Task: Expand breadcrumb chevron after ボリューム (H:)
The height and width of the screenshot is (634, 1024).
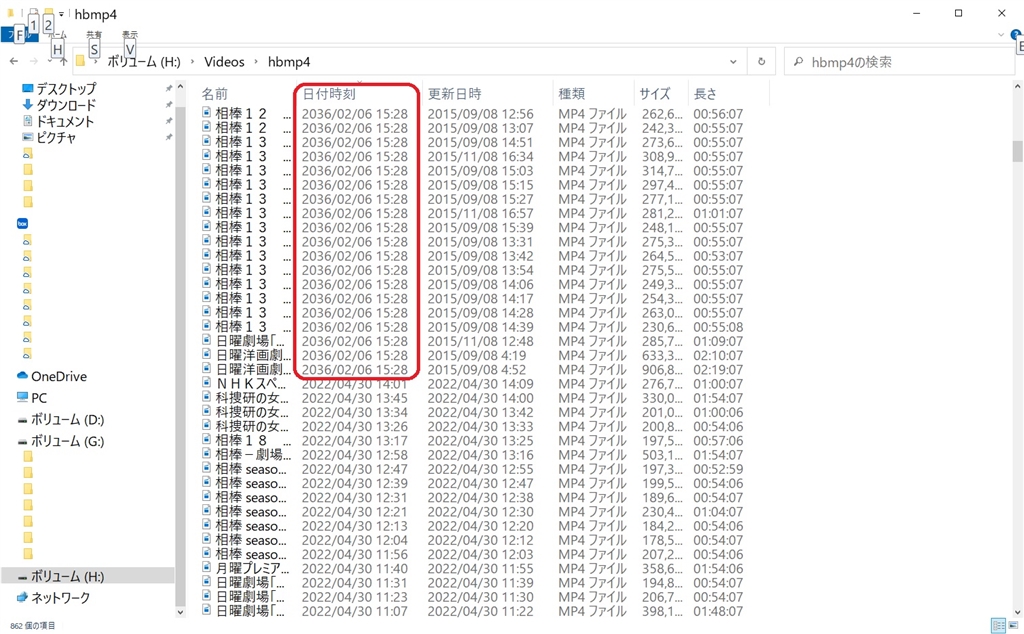Action: pyautogui.click(x=193, y=61)
